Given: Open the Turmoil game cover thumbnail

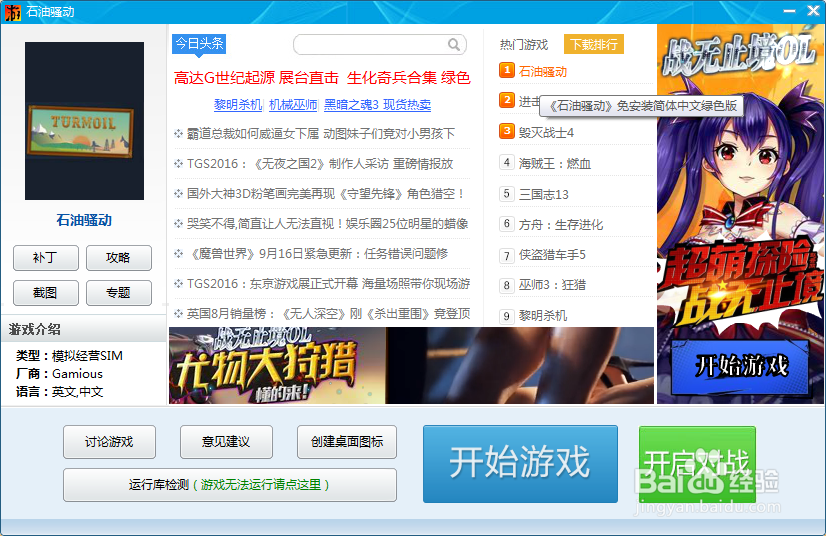Looking at the screenshot, I should (x=84, y=121).
